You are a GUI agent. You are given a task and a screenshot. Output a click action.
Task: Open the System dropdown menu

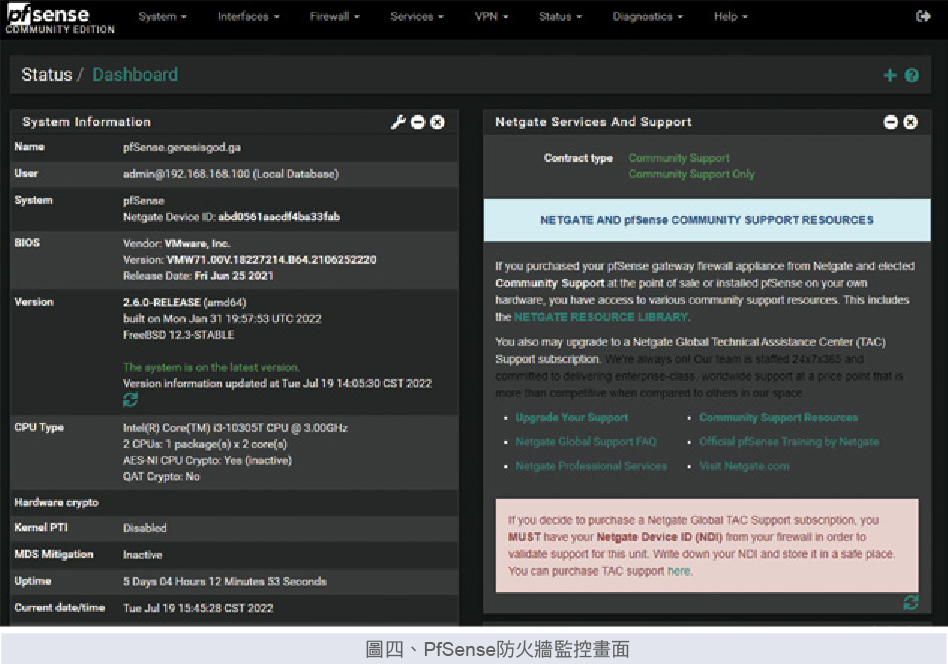163,17
